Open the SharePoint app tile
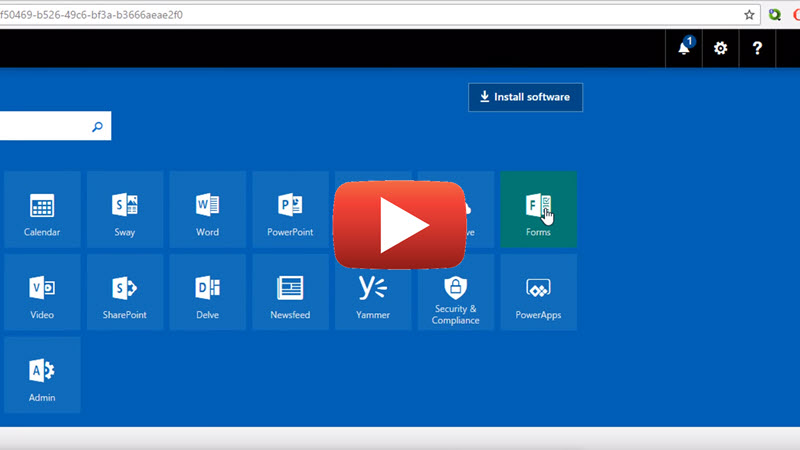This screenshot has height=450, width=800. pos(124,292)
